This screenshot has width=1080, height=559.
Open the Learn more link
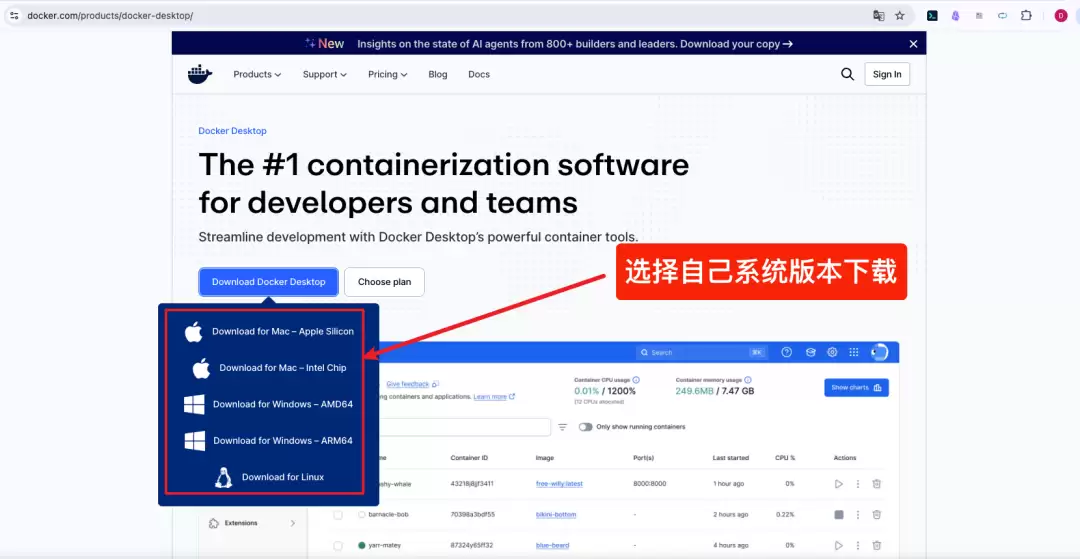point(494,397)
